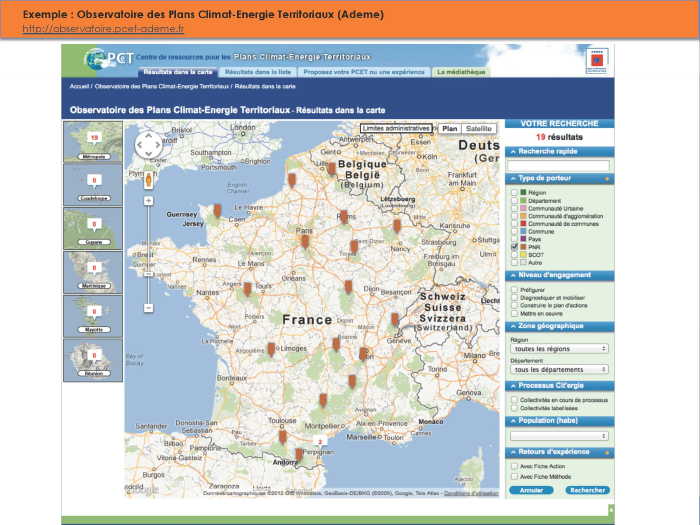This screenshot has width=700, height=525.
Task: Tick the Commune checkbox
Action: 514,231
